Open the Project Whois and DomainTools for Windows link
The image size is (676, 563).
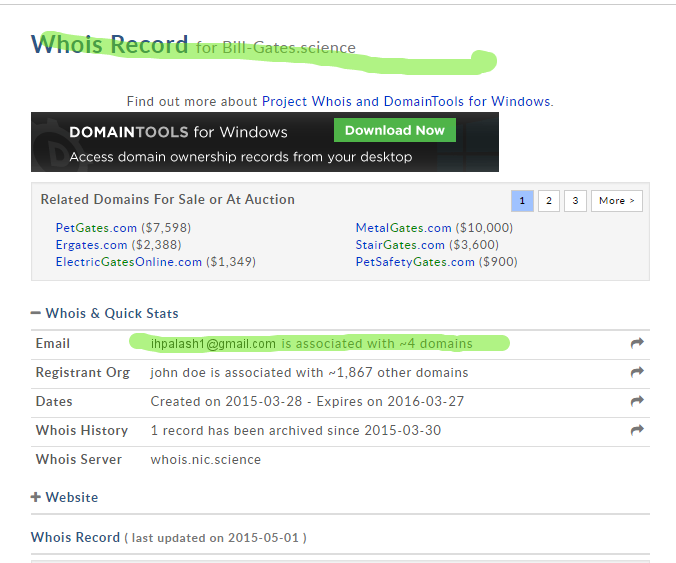point(406,101)
